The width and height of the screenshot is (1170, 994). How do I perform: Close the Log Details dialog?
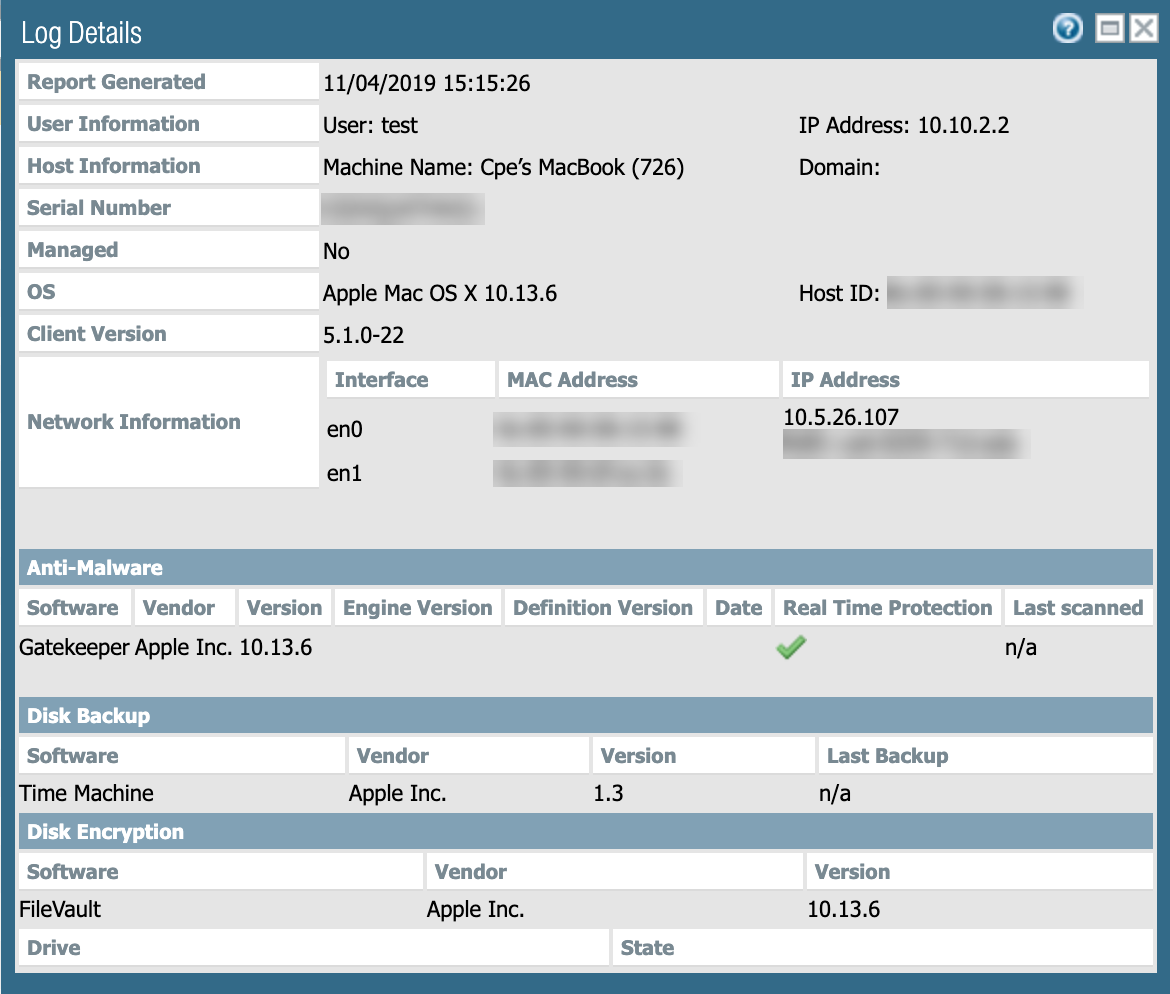(x=1143, y=30)
